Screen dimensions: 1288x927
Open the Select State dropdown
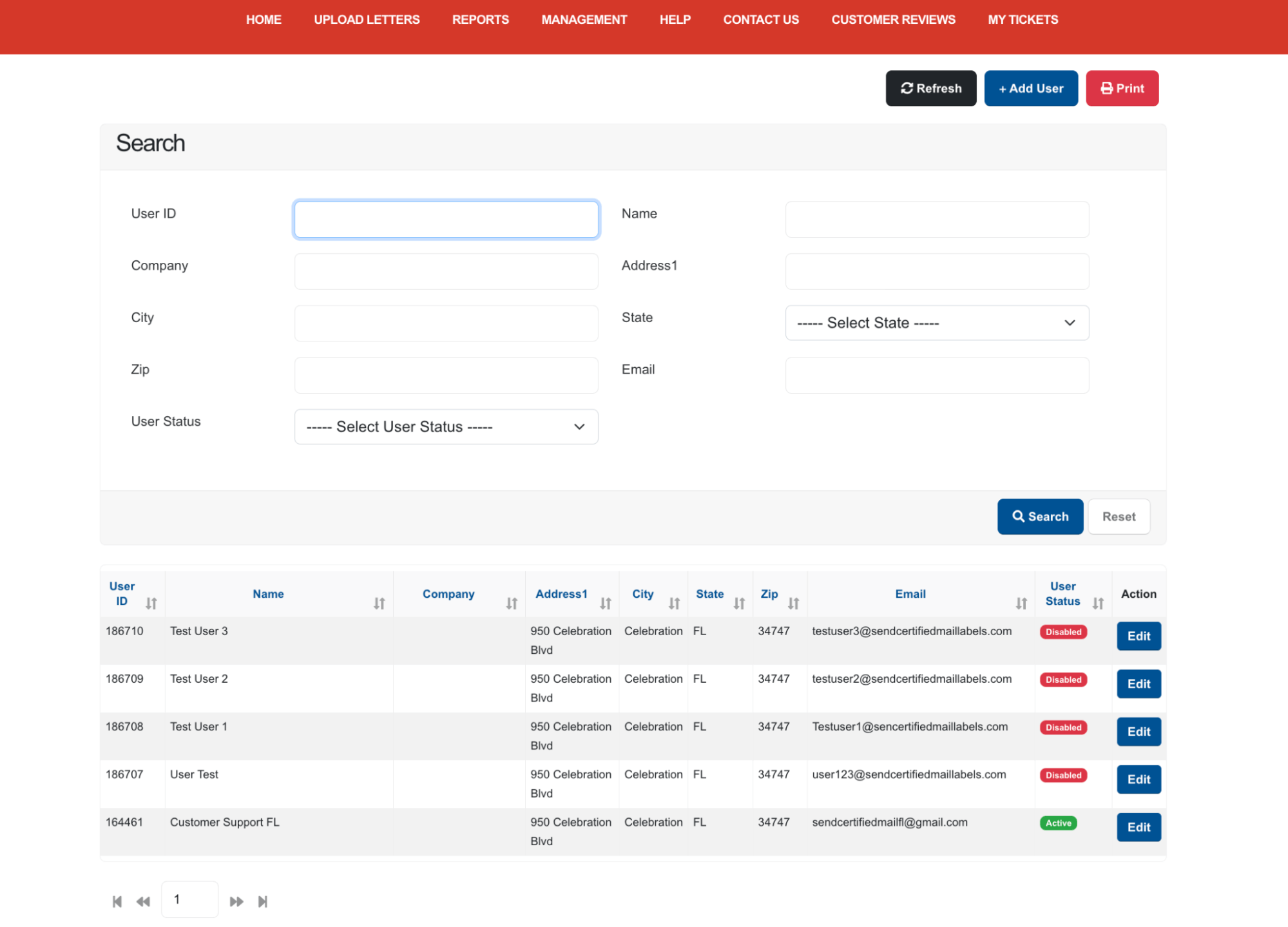pos(936,323)
